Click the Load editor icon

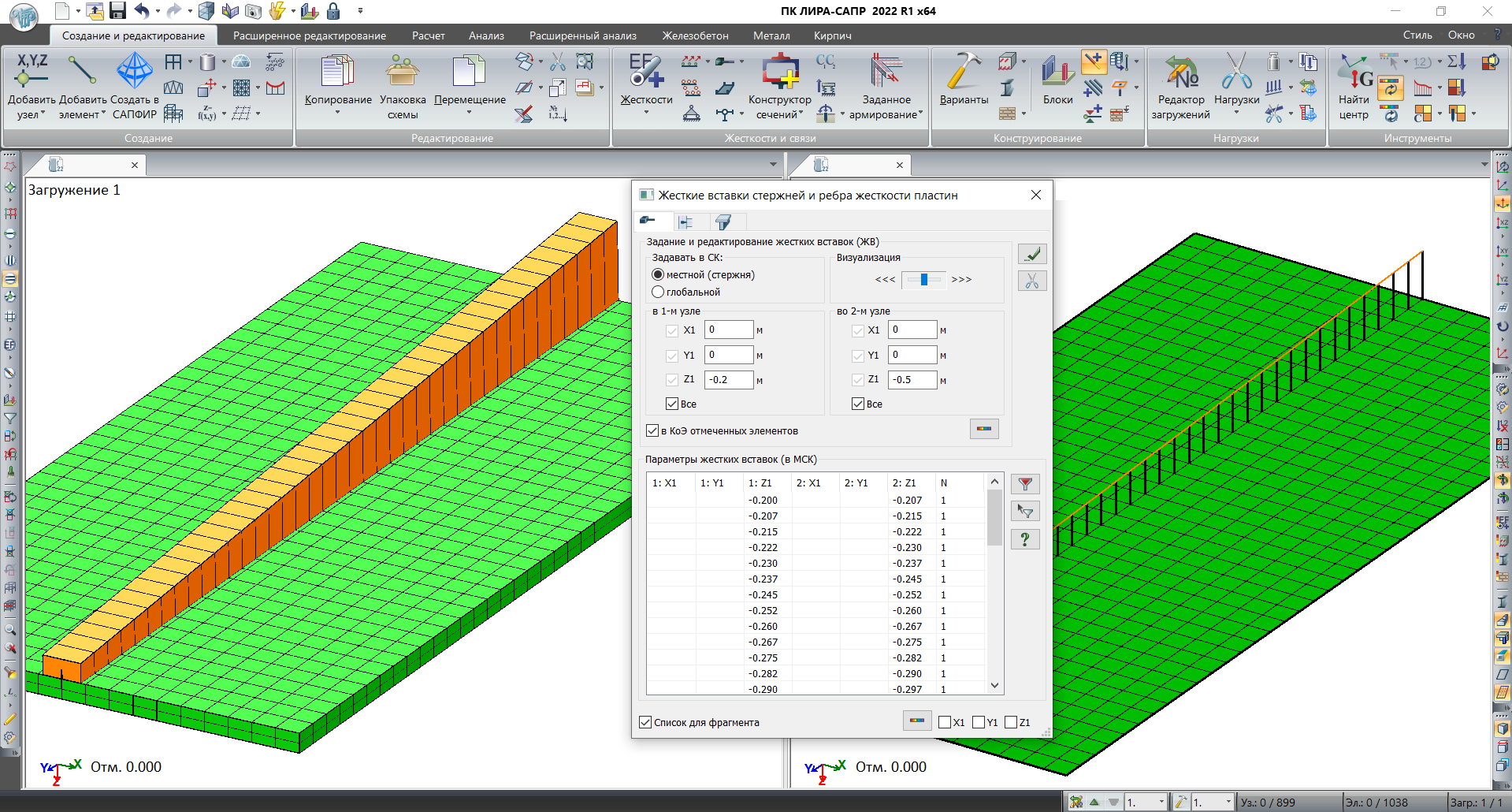point(1180,71)
